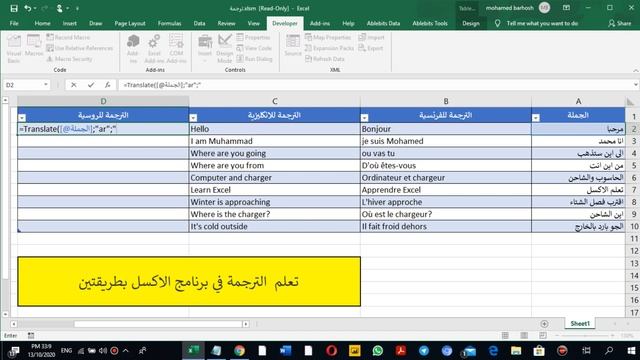The width and height of the screenshot is (640, 360).
Task: Open the Macros dialog icon
Action: [x=34, y=46]
